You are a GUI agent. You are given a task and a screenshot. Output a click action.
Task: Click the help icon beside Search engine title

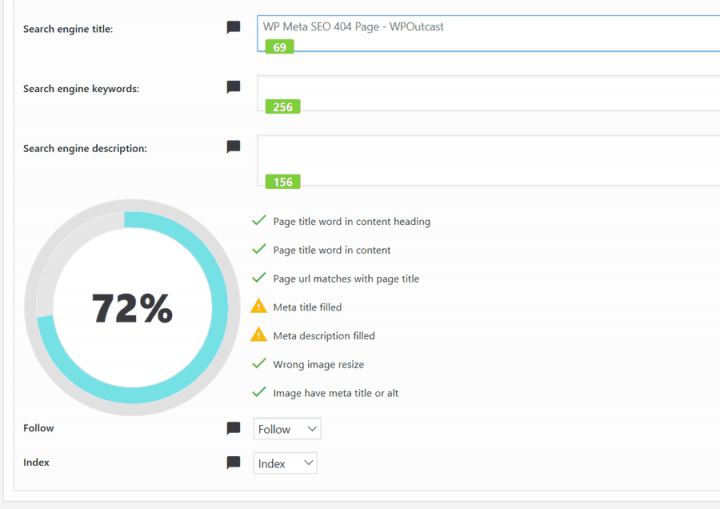pos(233,28)
